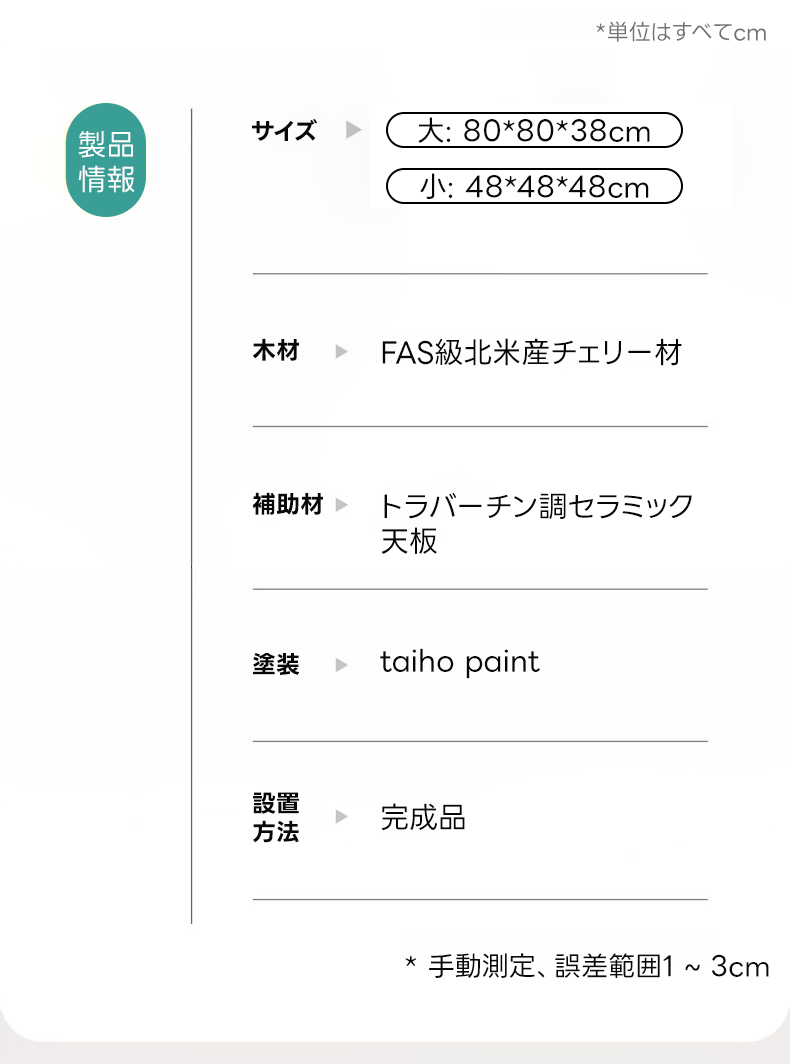Click the triangle arrow beside サイズ
The width and height of the screenshot is (790, 1064).
click(353, 130)
